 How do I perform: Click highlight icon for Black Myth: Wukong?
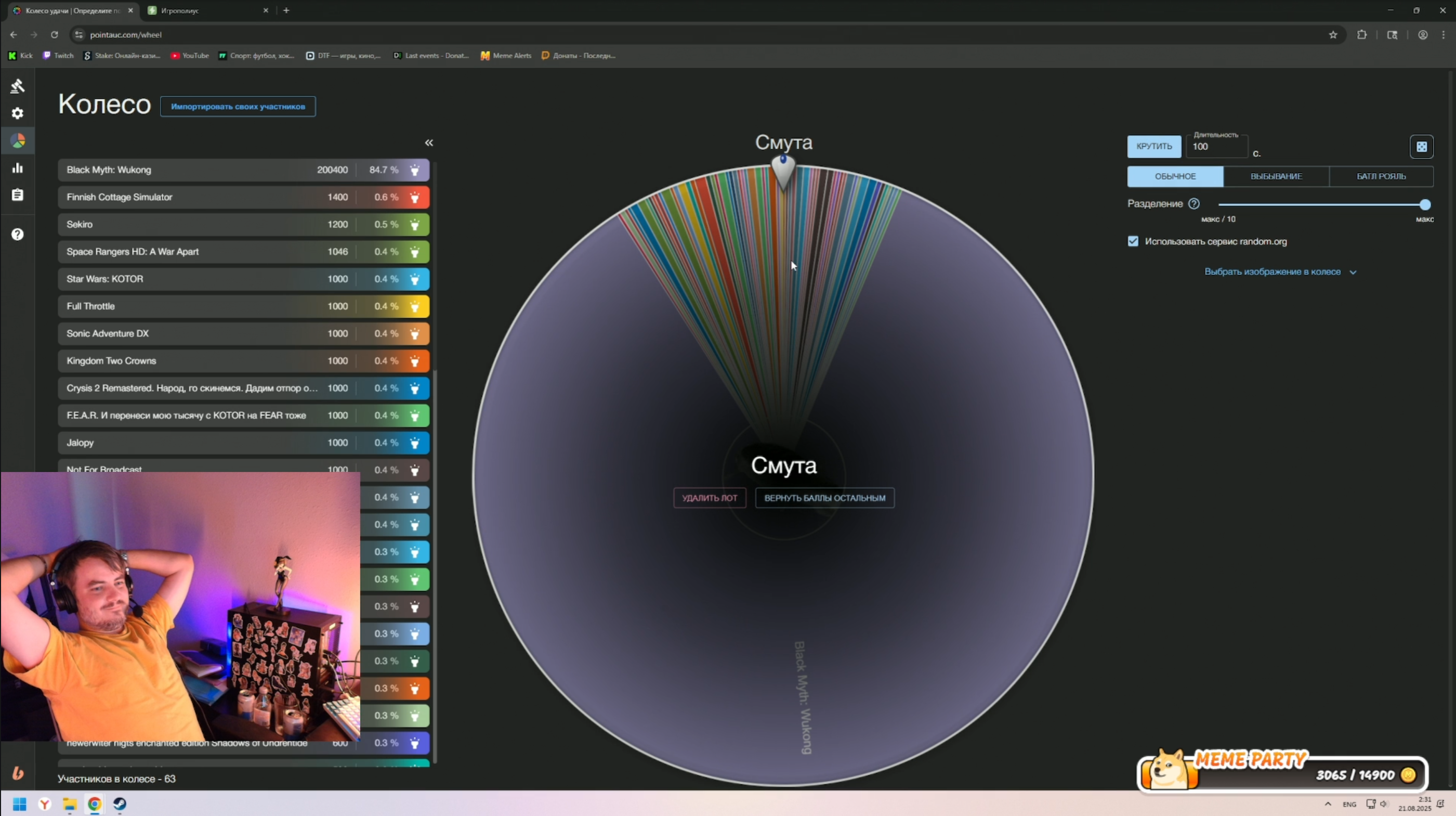coord(415,170)
